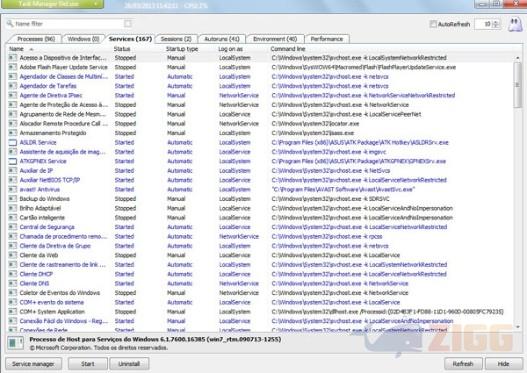The height and width of the screenshot is (373, 527).
Task: Click the COM+ evento do sistema icon
Action: tap(13, 302)
